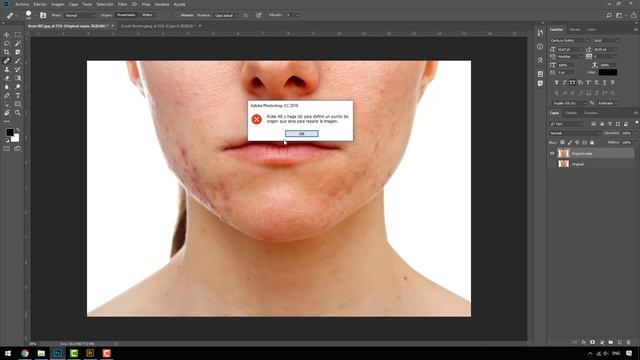Open the Archivo menu

pyautogui.click(x=22, y=4)
